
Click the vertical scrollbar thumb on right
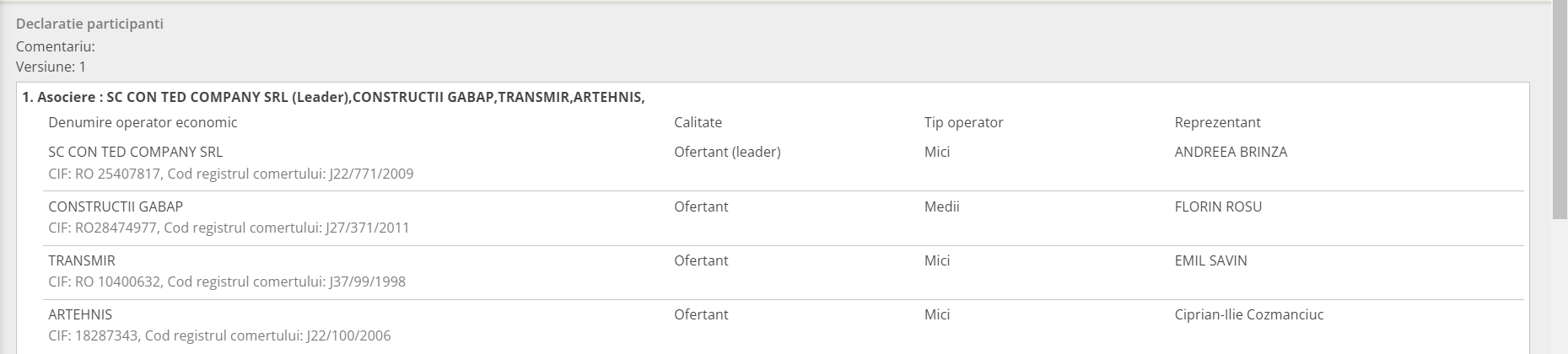pyautogui.click(x=1560, y=110)
